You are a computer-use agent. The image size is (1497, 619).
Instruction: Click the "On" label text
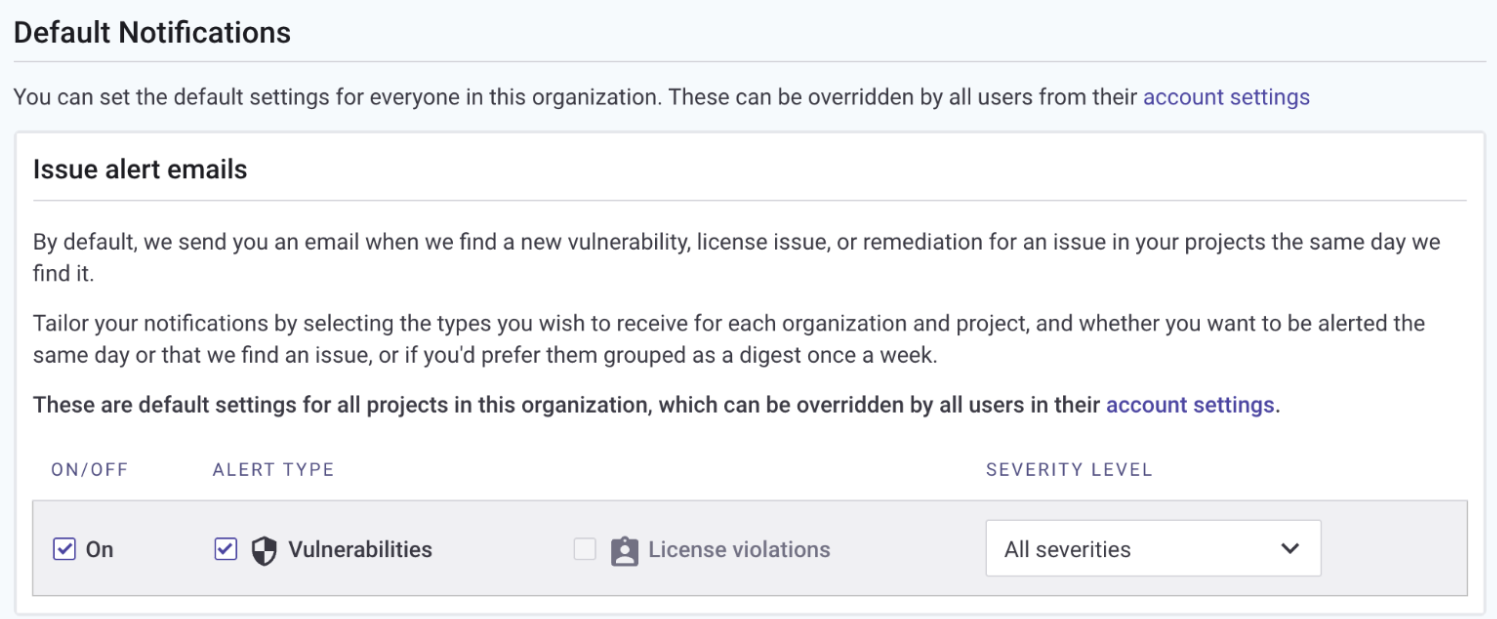click(x=99, y=550)
